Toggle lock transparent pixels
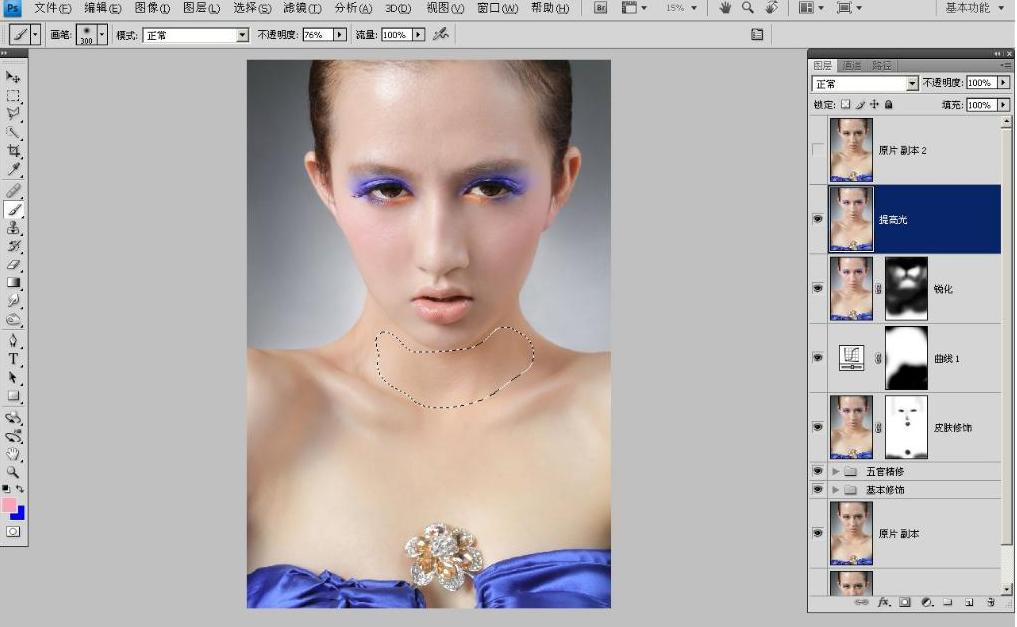Screen dimensions: 1017x627 pos(846,104)
